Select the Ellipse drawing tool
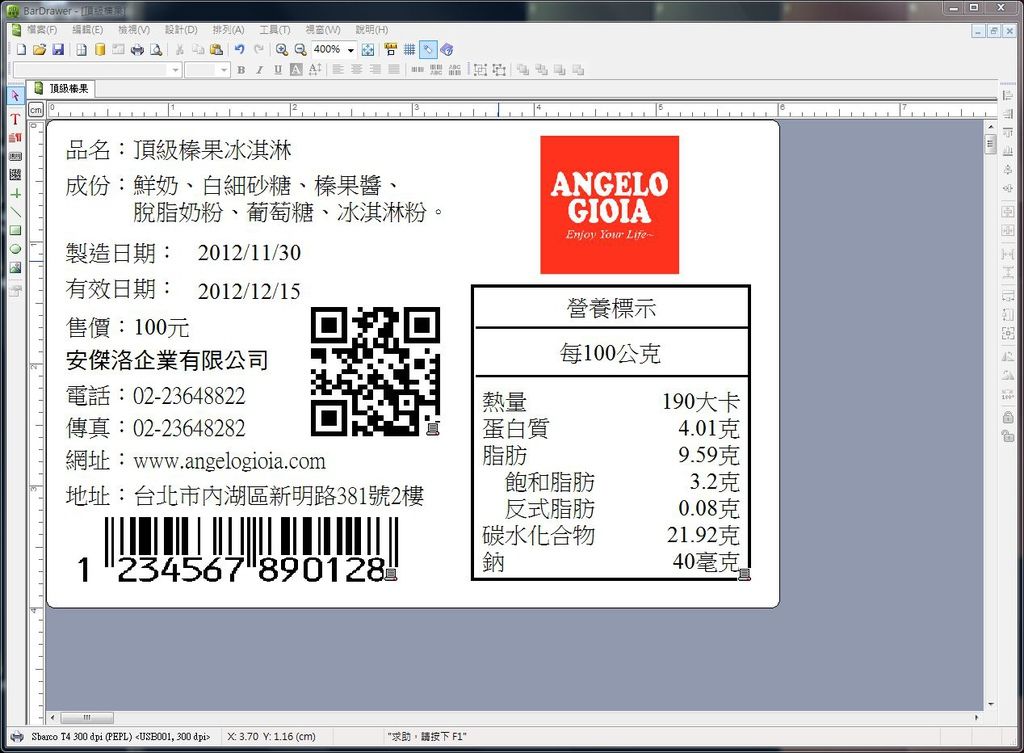1024x753 pixels. pos(15,249)
